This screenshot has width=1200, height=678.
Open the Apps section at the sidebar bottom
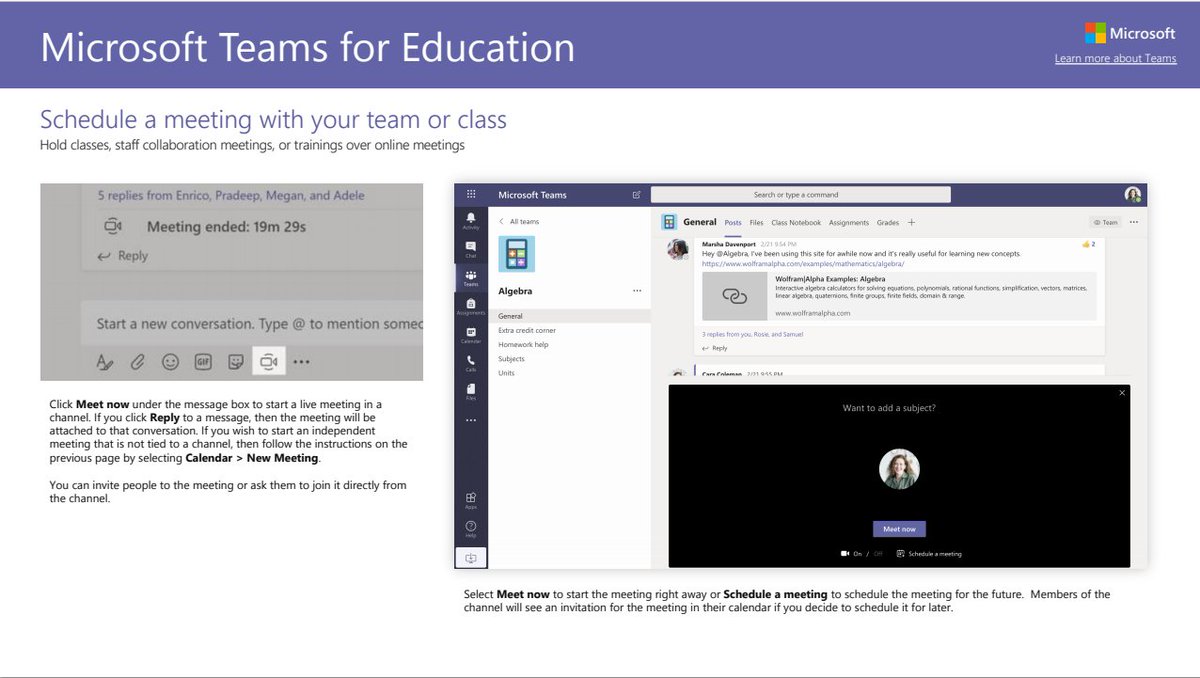point(471,497)
